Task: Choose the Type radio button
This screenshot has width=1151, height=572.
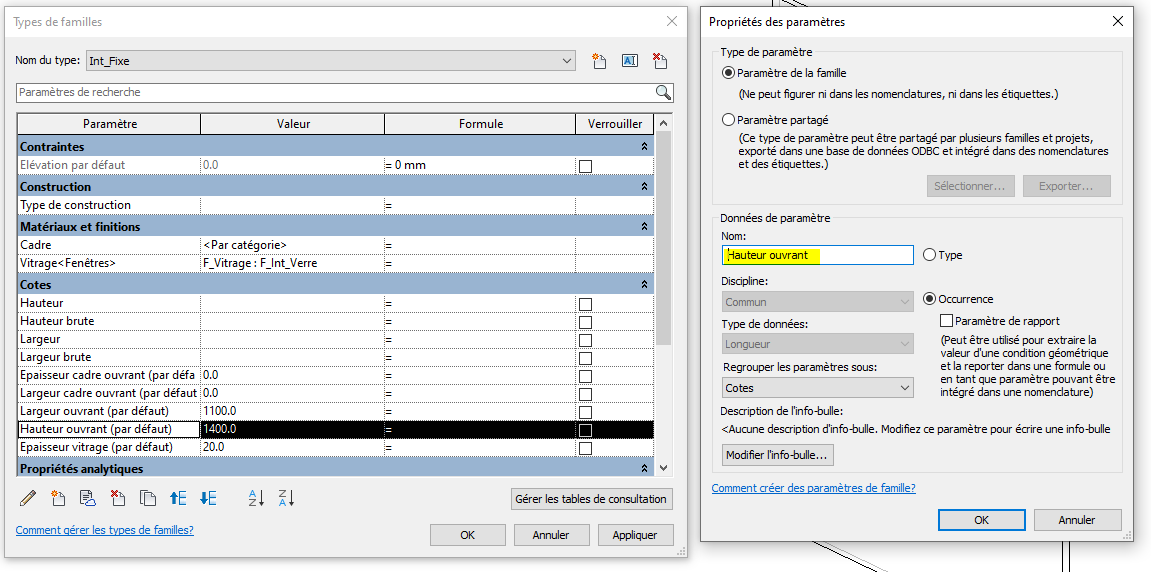Action: point(930,255)
